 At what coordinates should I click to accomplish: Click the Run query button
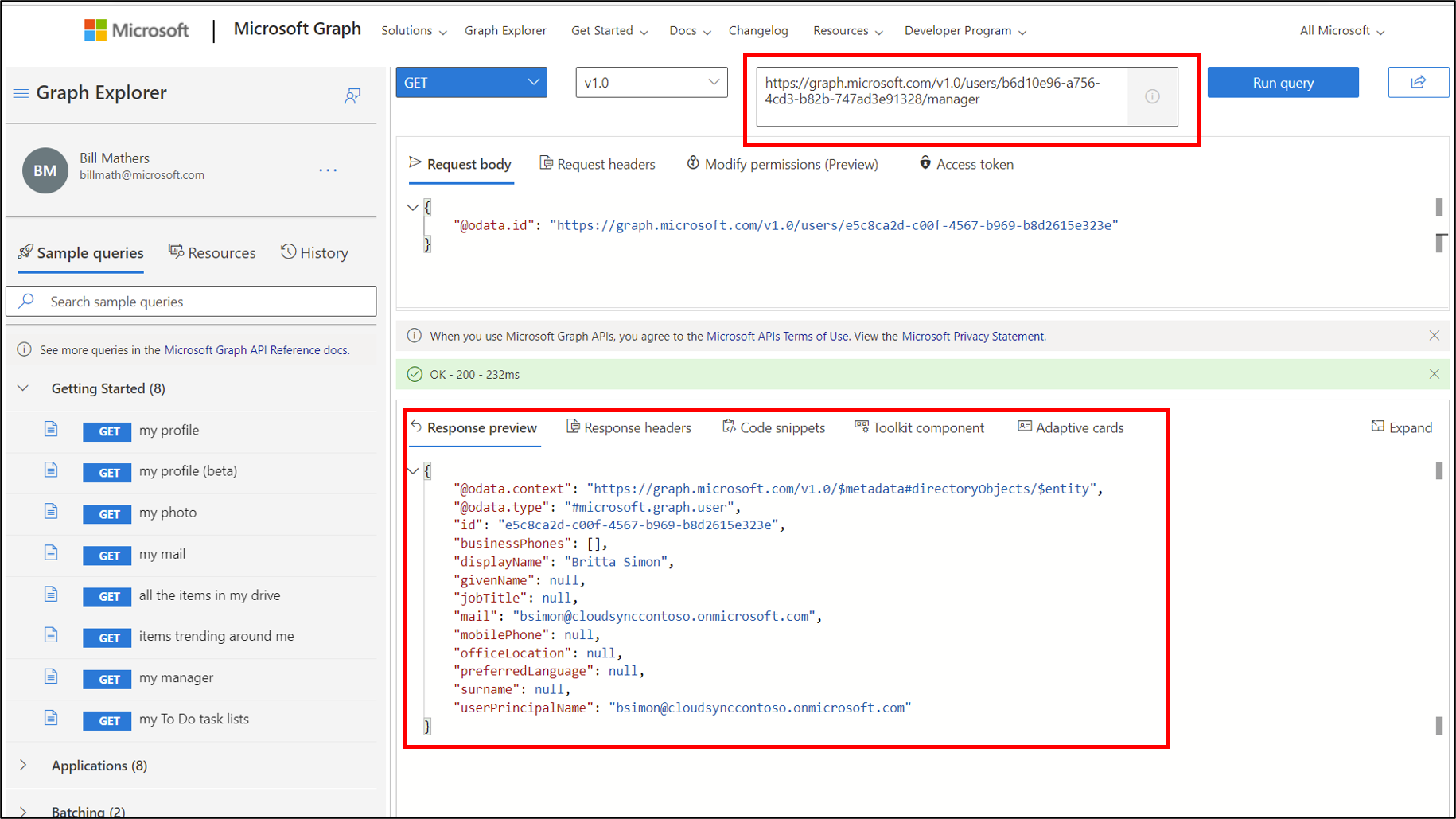pos(1283,82)
